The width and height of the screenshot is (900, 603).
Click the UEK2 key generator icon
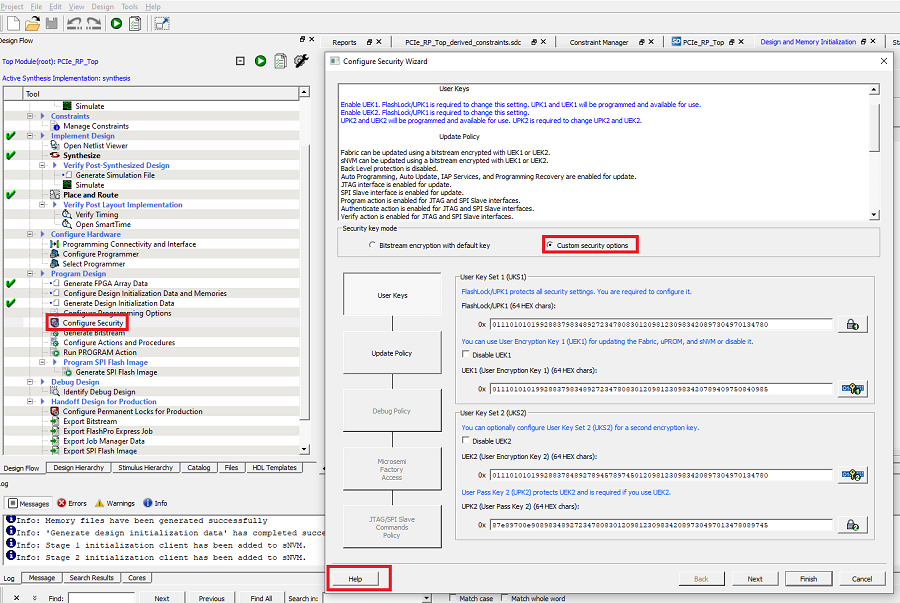coord(852,474)
